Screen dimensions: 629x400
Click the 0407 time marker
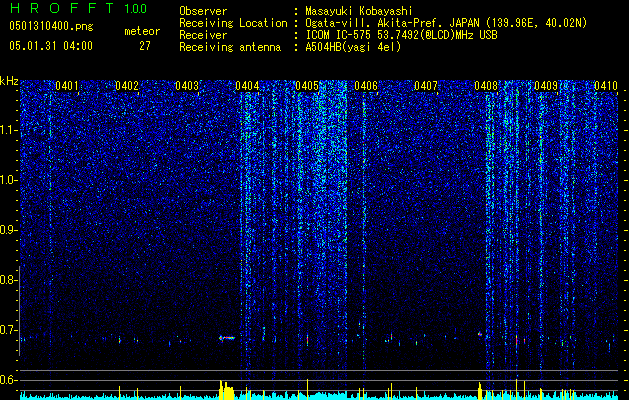426,86
